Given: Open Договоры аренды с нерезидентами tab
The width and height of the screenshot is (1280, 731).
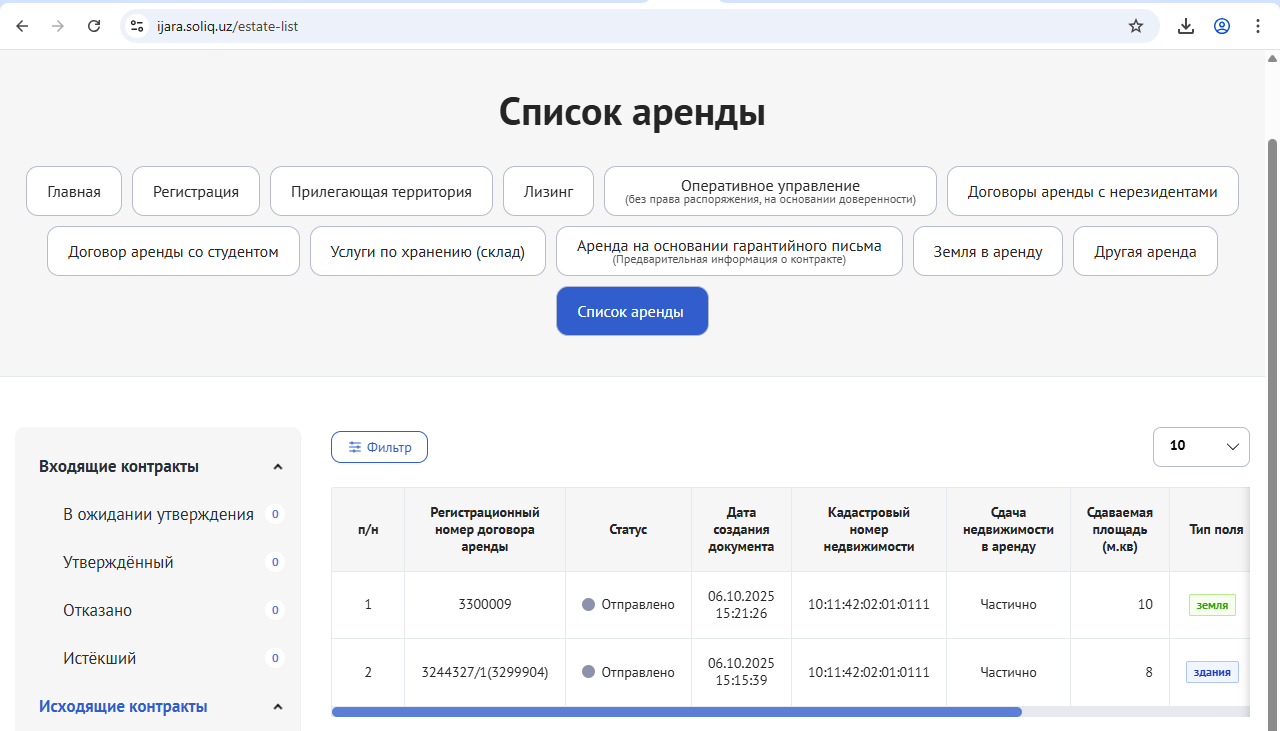Looking at the screenshot, I should pos(1093,191).
